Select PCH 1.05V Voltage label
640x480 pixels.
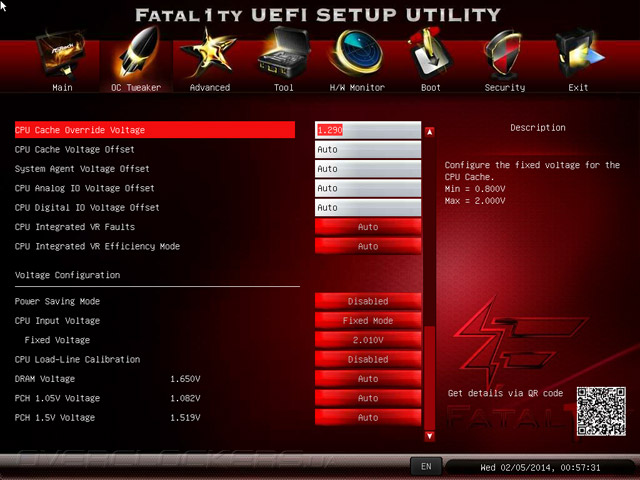tap(57, 398)
